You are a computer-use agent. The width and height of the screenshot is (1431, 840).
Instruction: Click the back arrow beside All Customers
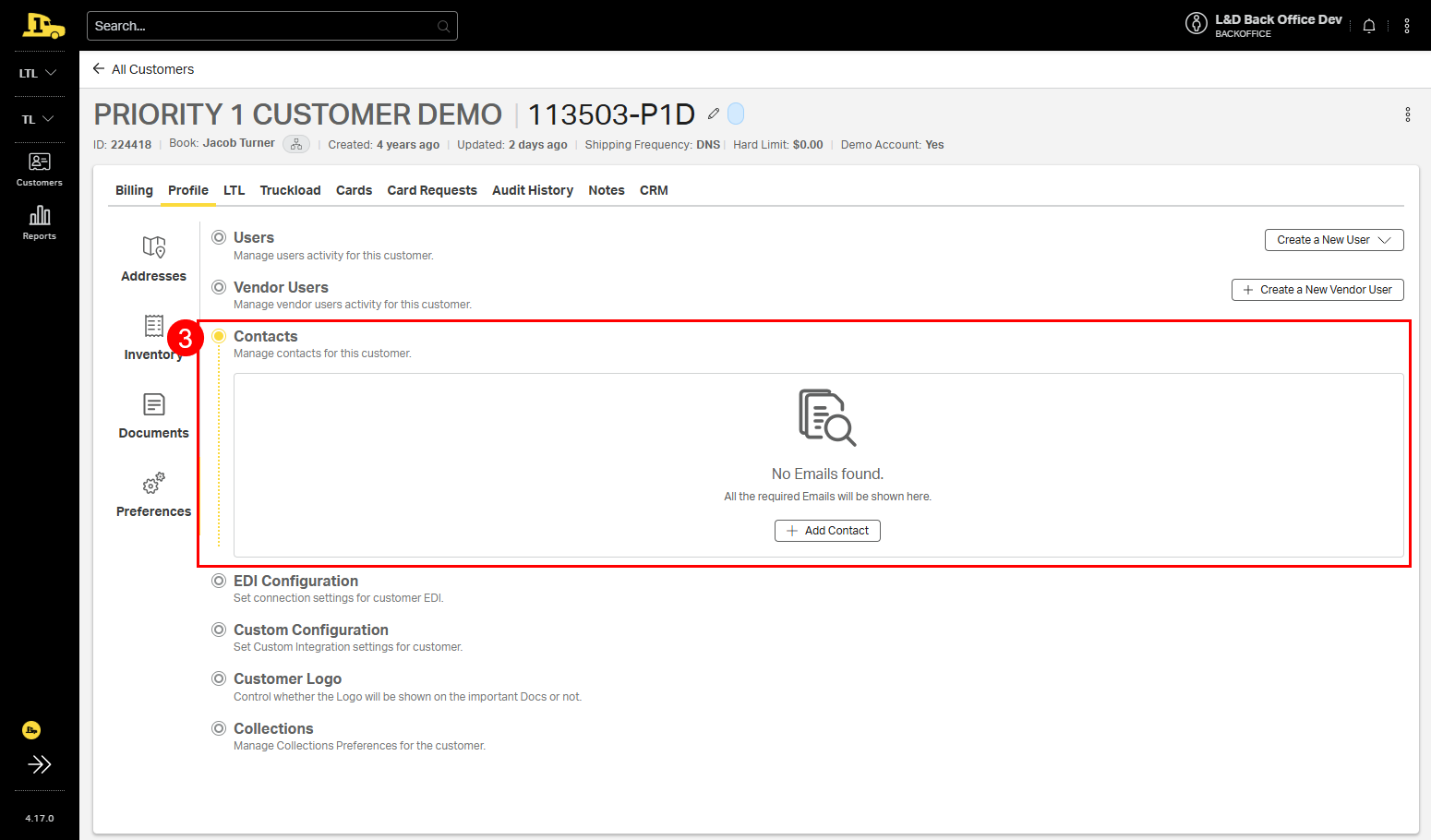[99, 68]
